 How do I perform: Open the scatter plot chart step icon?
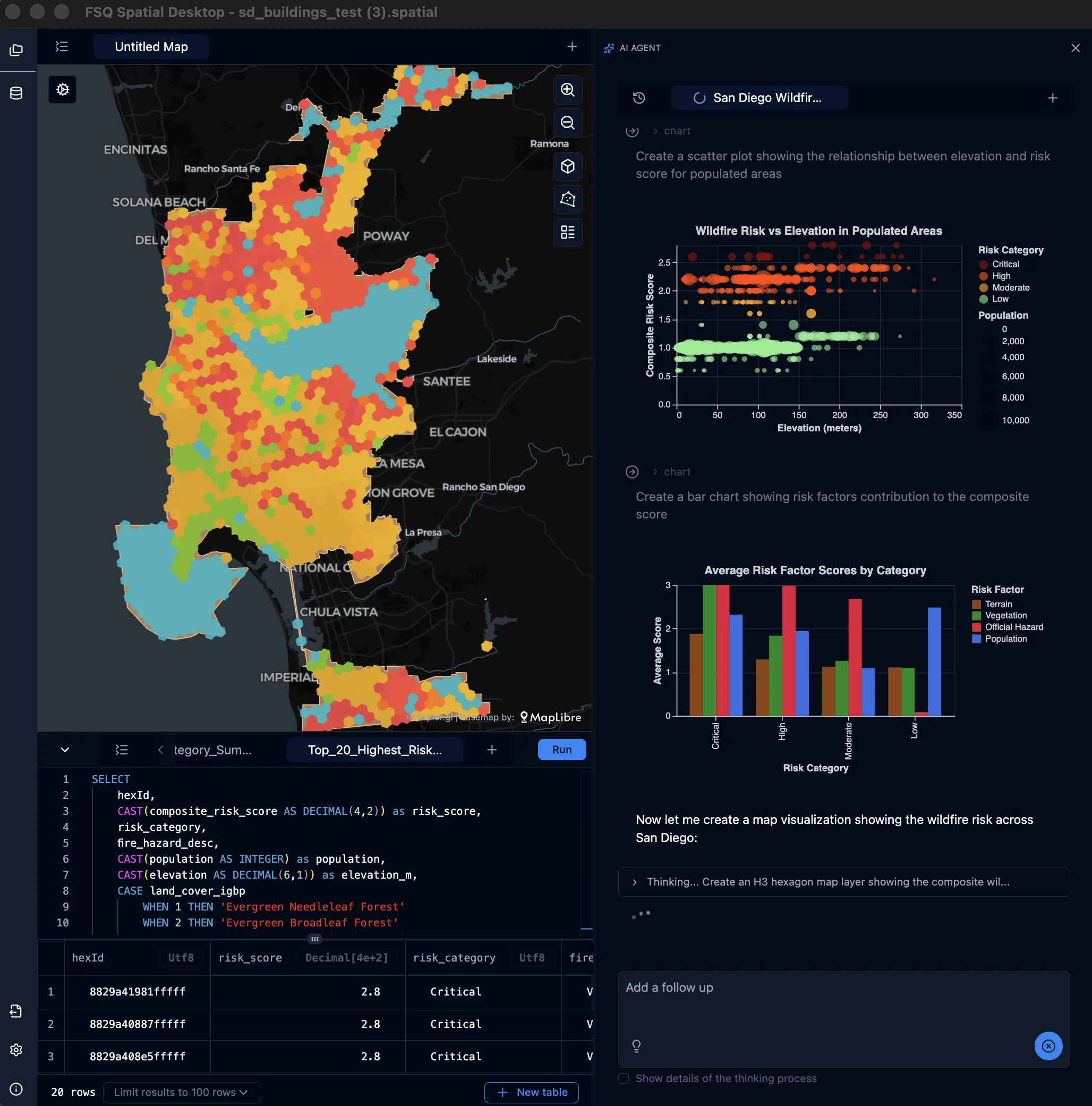coord(632,131)
